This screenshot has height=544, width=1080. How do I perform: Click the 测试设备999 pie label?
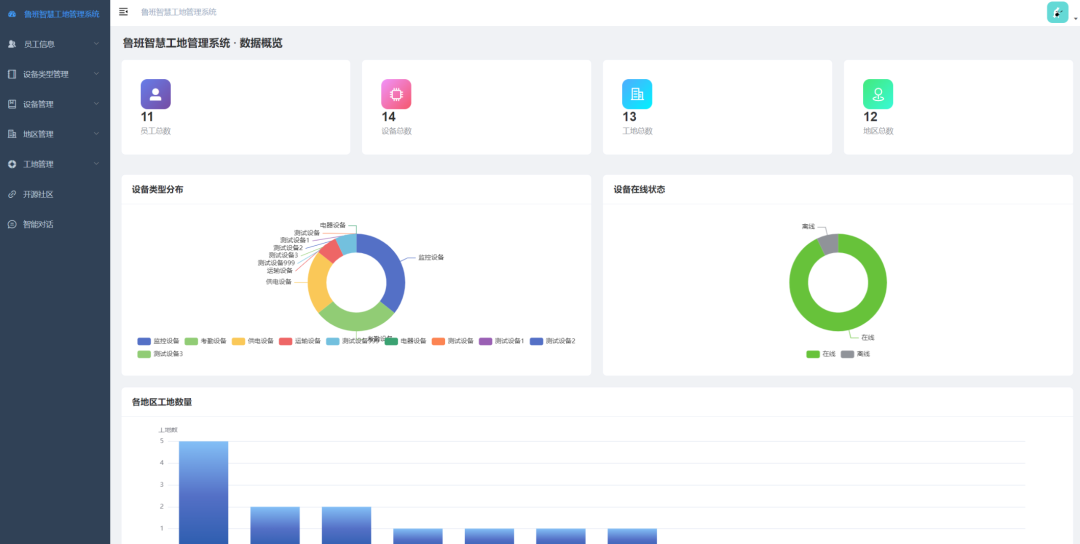276,263
